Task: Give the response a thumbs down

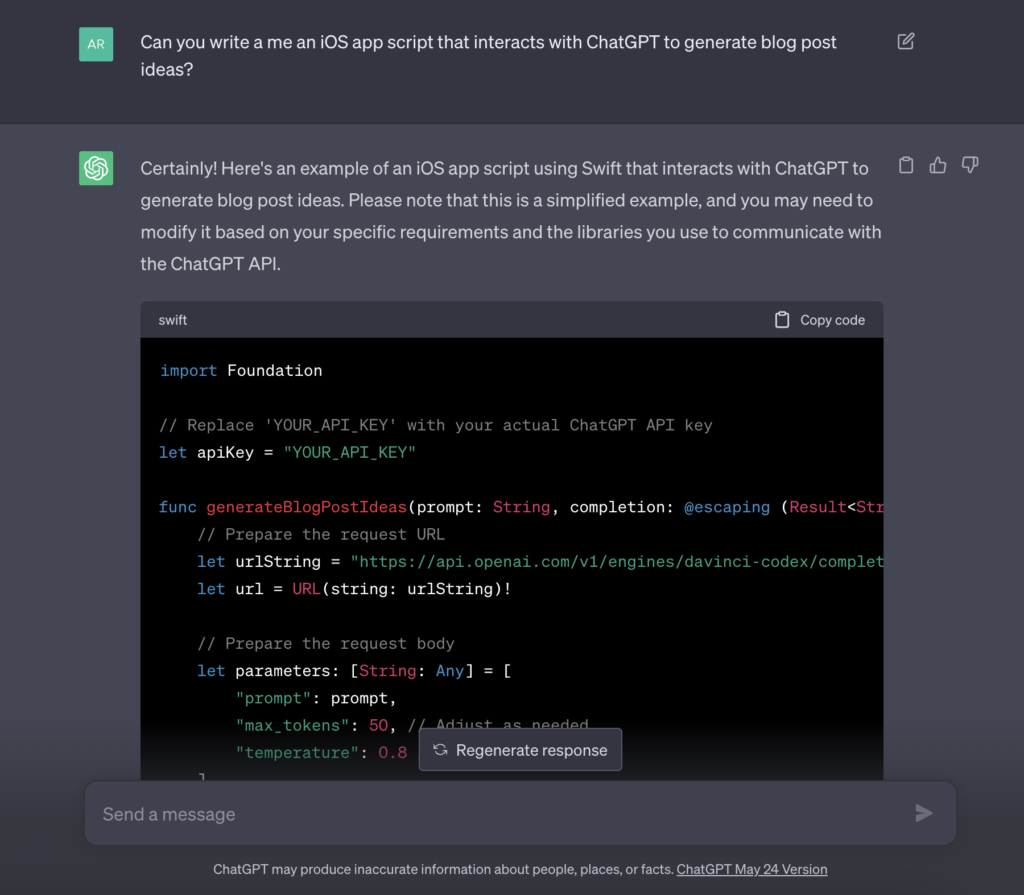Action: tap(970, 165)
